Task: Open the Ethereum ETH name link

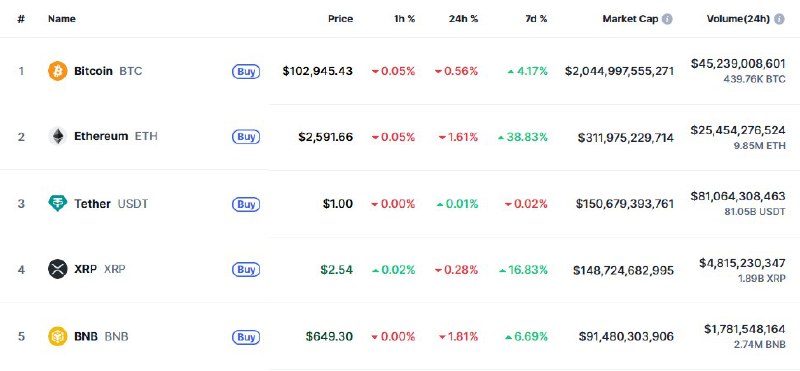Action: coord(116,136)
